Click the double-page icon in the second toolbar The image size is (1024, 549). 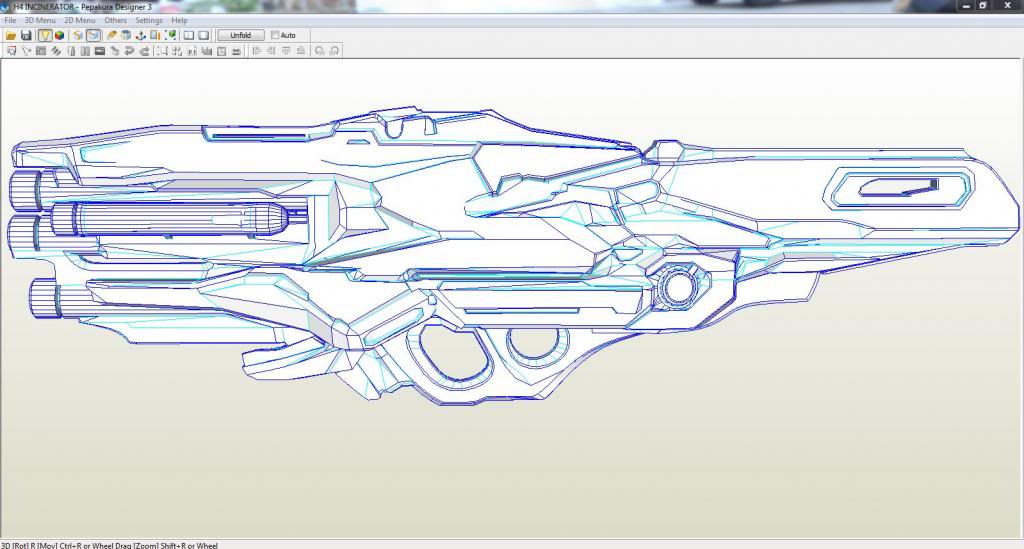pyautogui.click(x=85, y=51)
